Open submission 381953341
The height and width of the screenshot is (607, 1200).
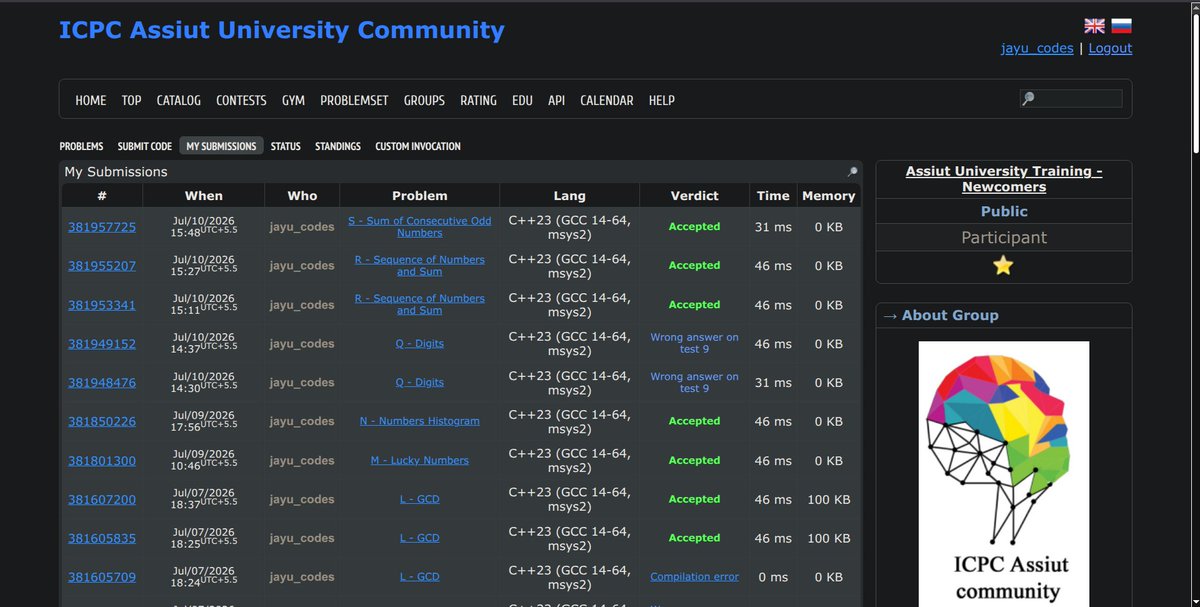coord(102,305)
